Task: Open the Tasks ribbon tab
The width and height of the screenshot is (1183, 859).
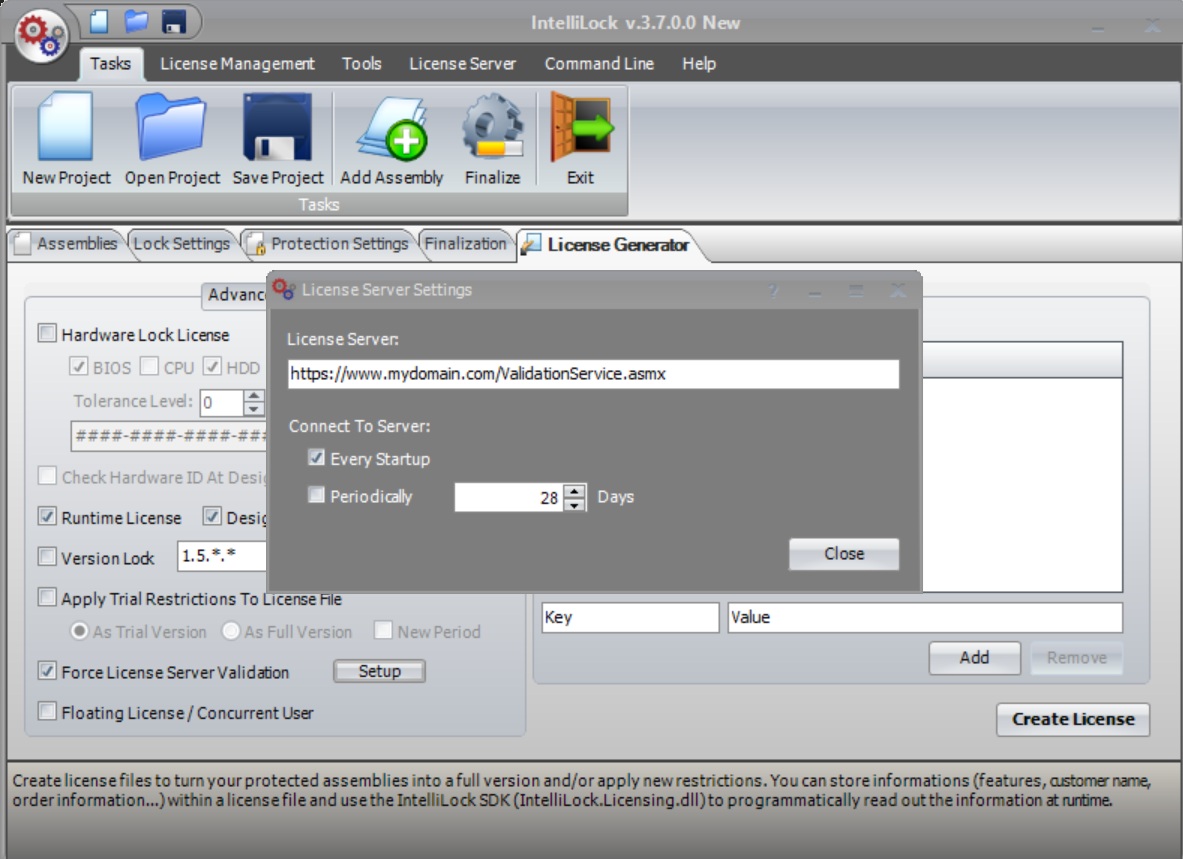Action: coord(110,63)
